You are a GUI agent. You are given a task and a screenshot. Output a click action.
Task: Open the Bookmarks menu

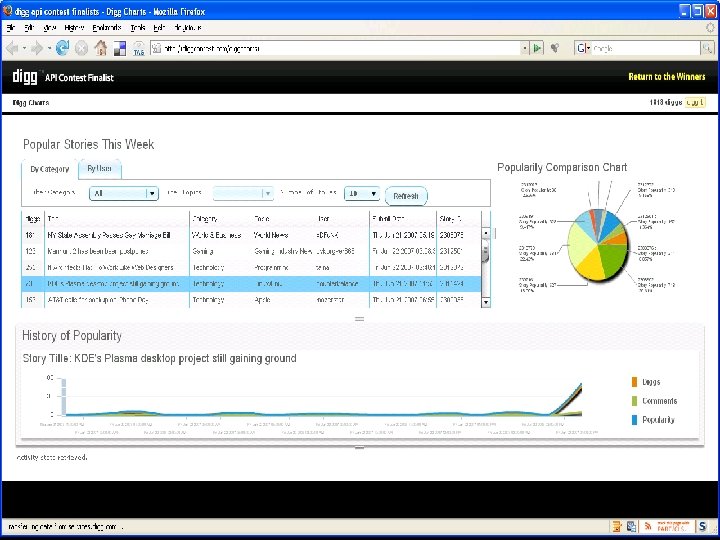tap(107, 28)
